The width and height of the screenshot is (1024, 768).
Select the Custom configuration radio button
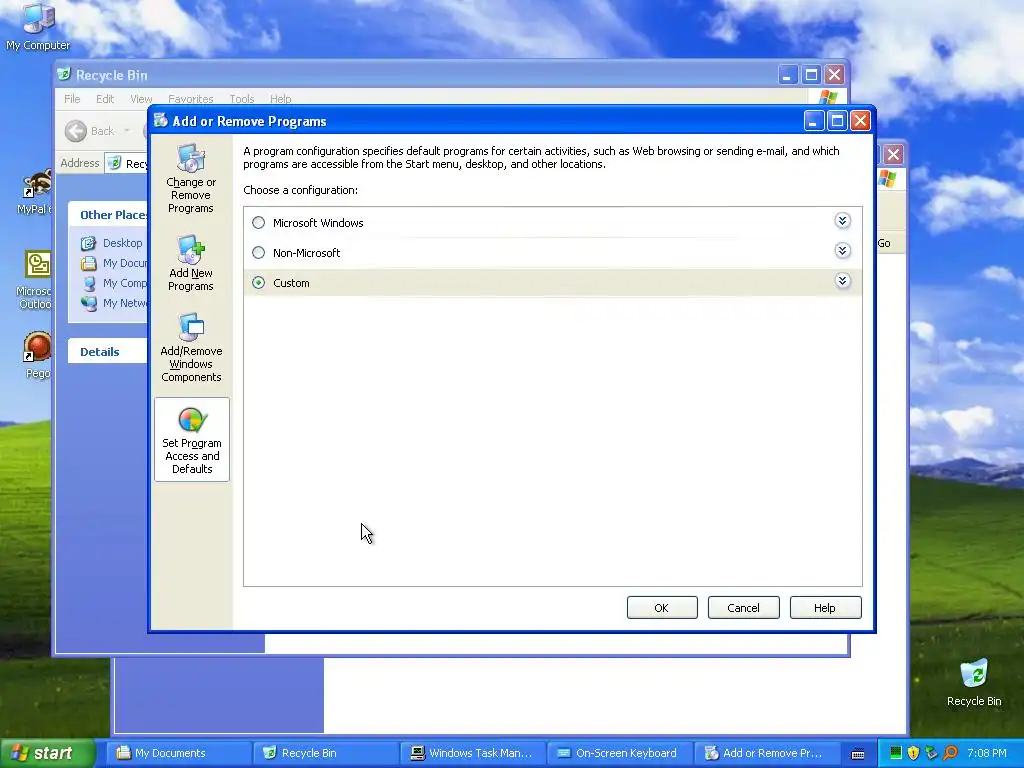(x=259, y=283)
